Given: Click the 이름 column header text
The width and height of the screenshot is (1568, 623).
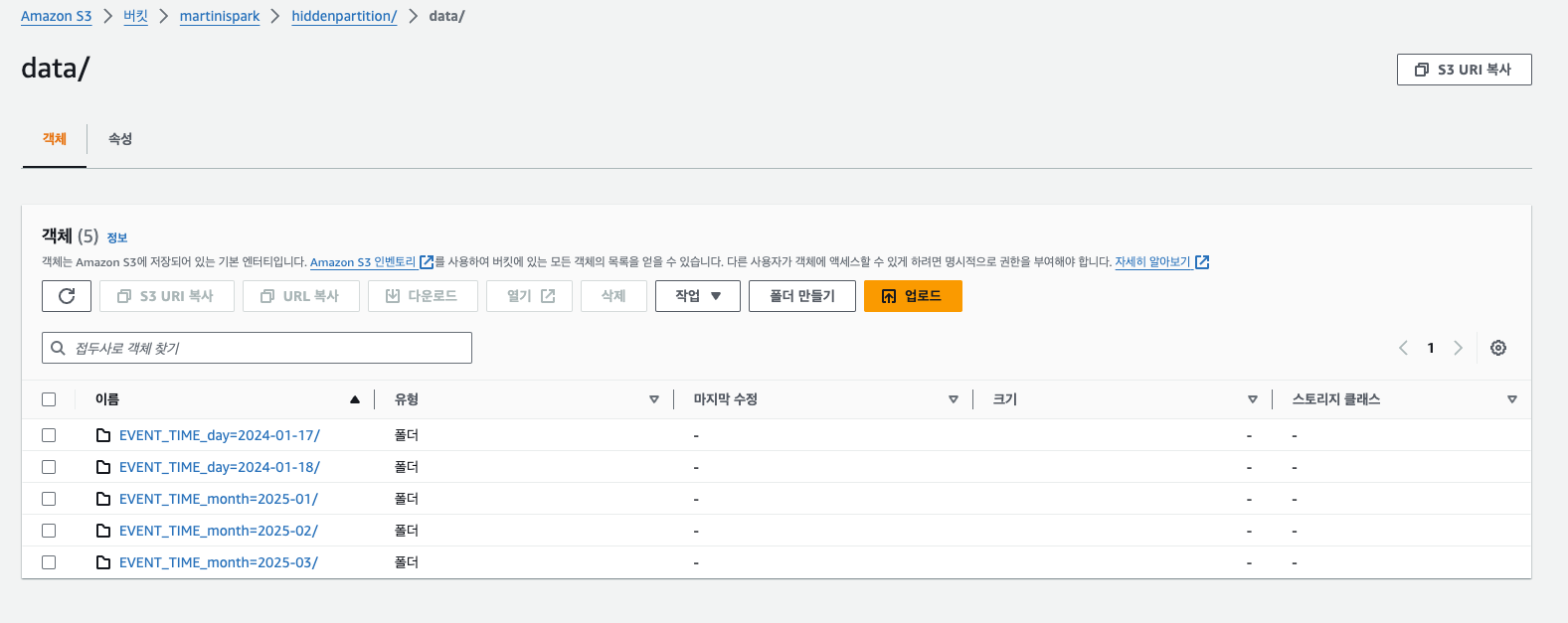Looking at the screenshot, I should [x=107, y=399].
